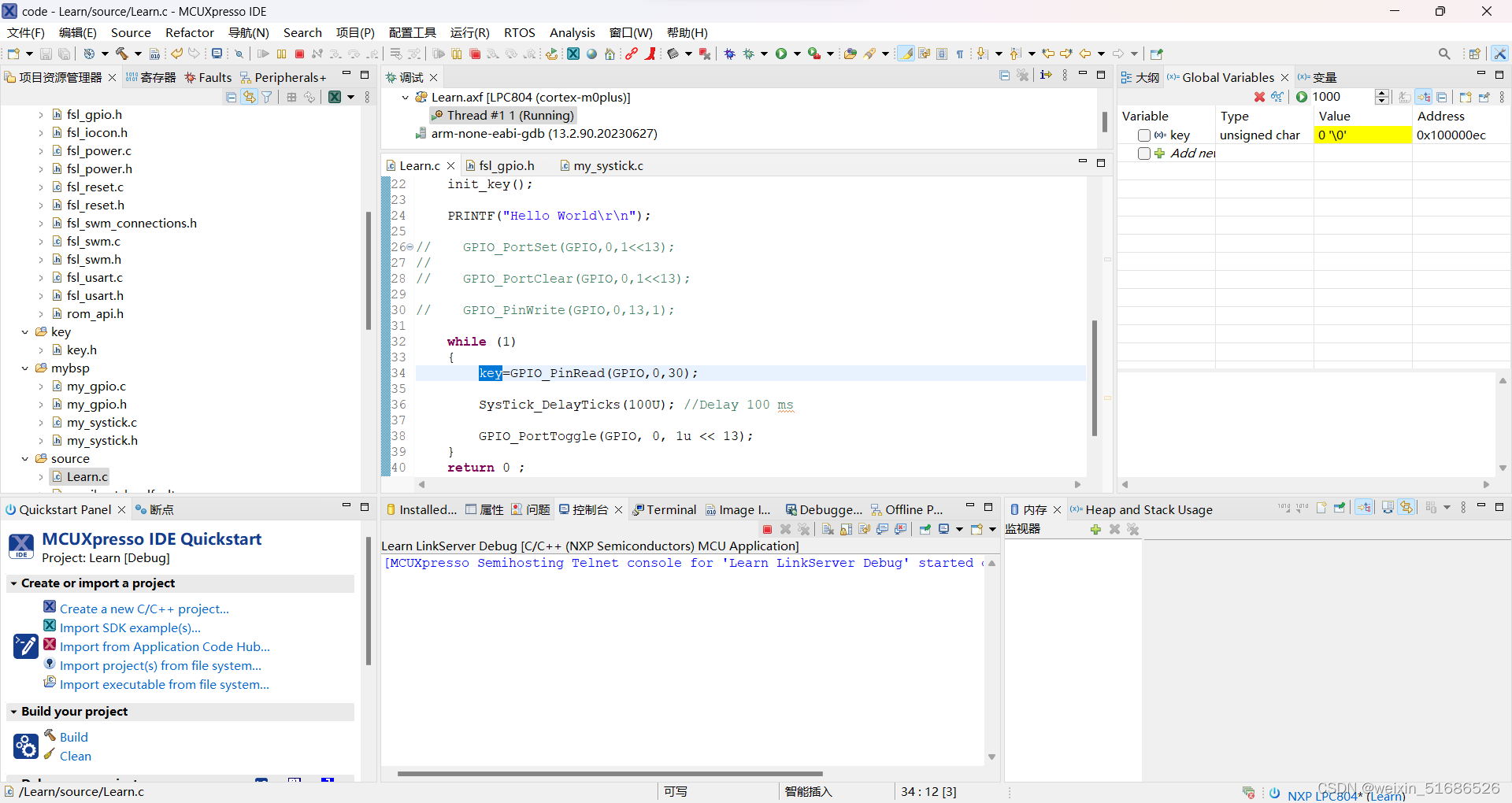
Task: Check the checkbox next to Add new variable row
Action: (x=1144, y=154)
